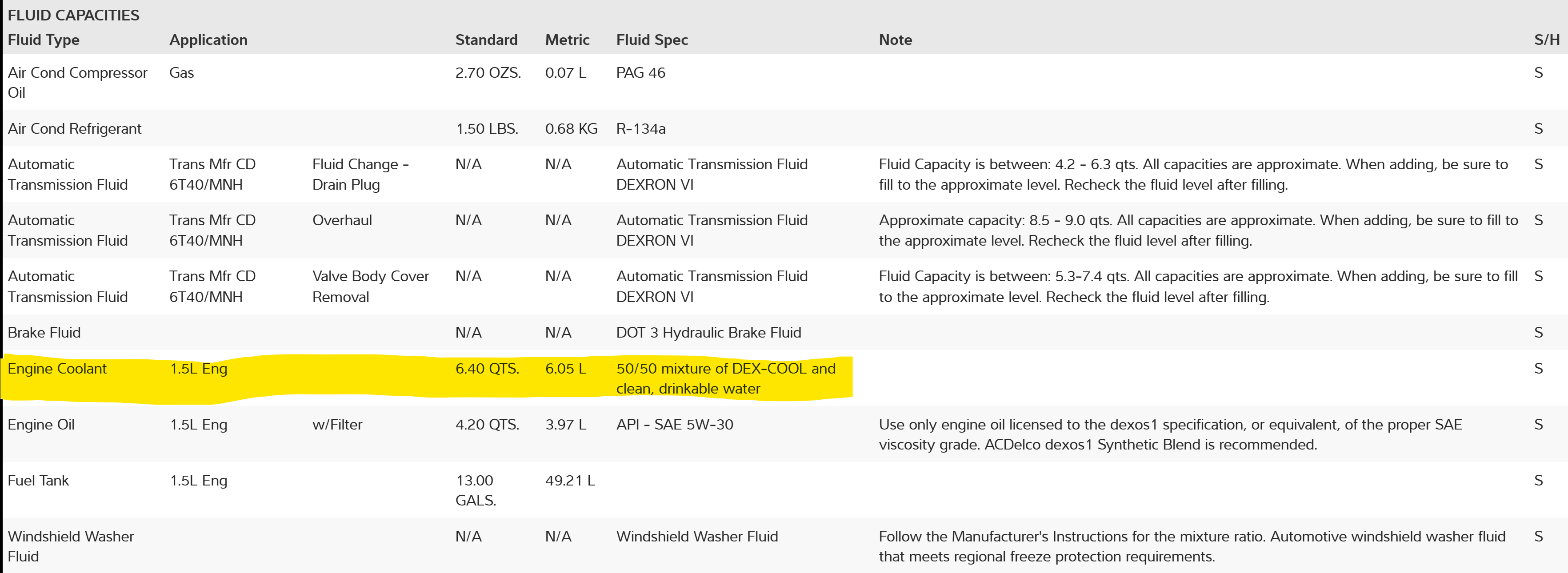Click the Note column header
Viewport: 1568px width, 573px height.
(x=895, y=40)
